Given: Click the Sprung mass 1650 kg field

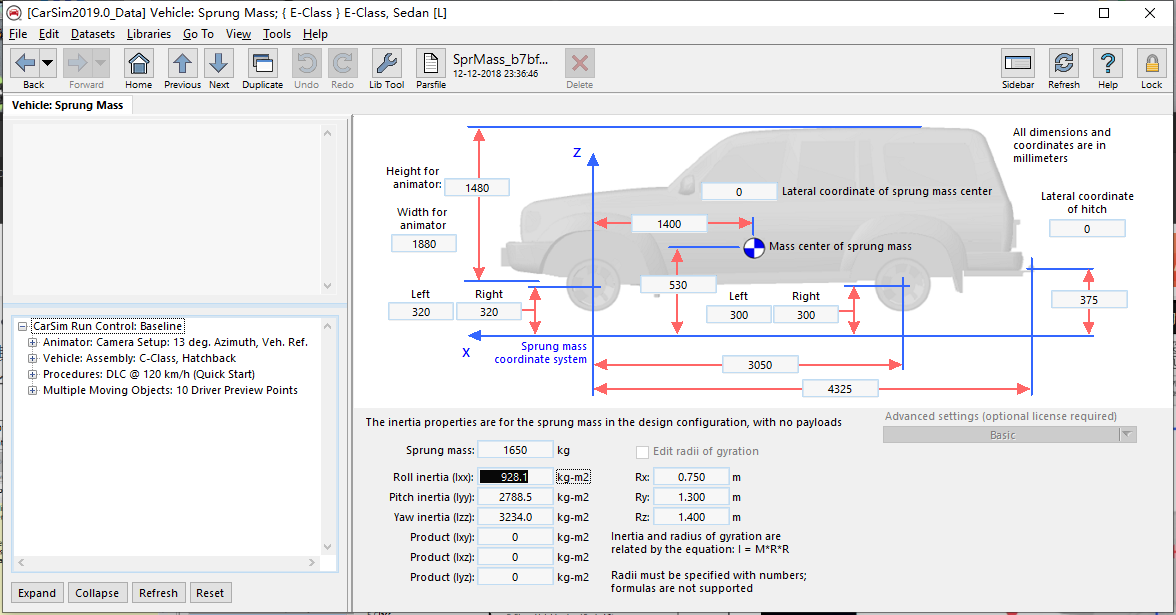Looking at the screenshot, I should point(515,450).
